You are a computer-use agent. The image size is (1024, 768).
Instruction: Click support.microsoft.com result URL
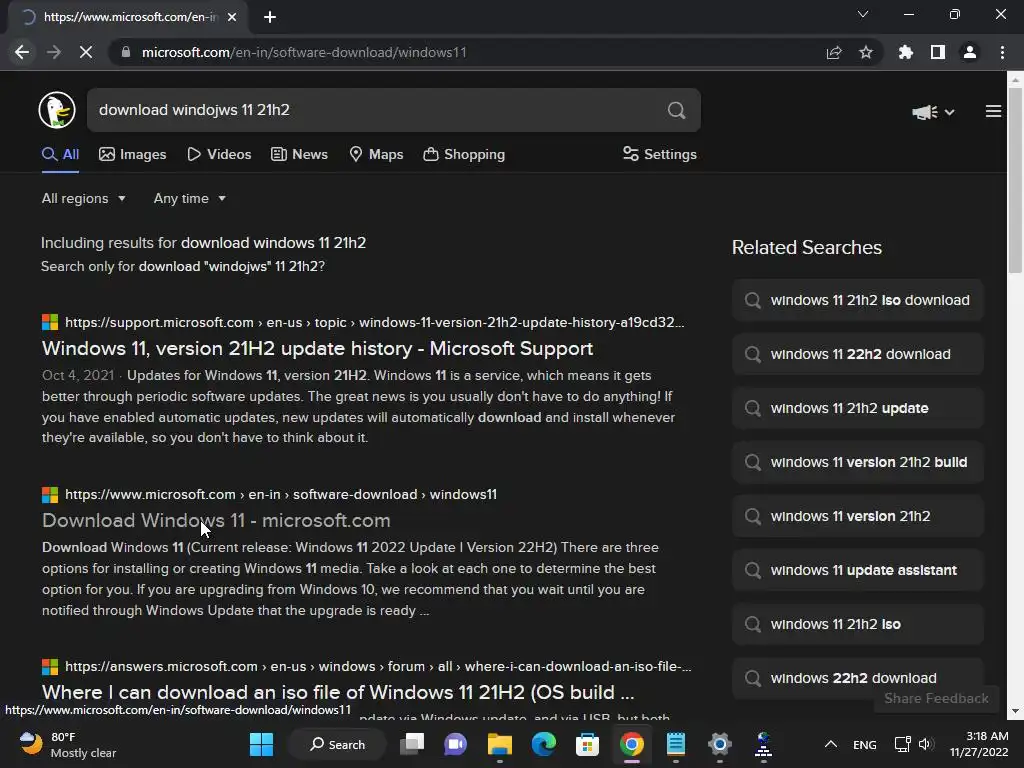(x=374, y=323)
